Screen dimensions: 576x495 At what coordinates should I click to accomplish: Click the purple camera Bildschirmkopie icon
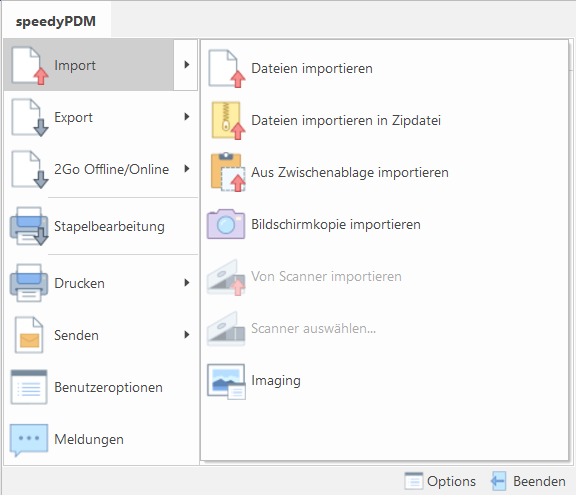click(x=226, y=224)
